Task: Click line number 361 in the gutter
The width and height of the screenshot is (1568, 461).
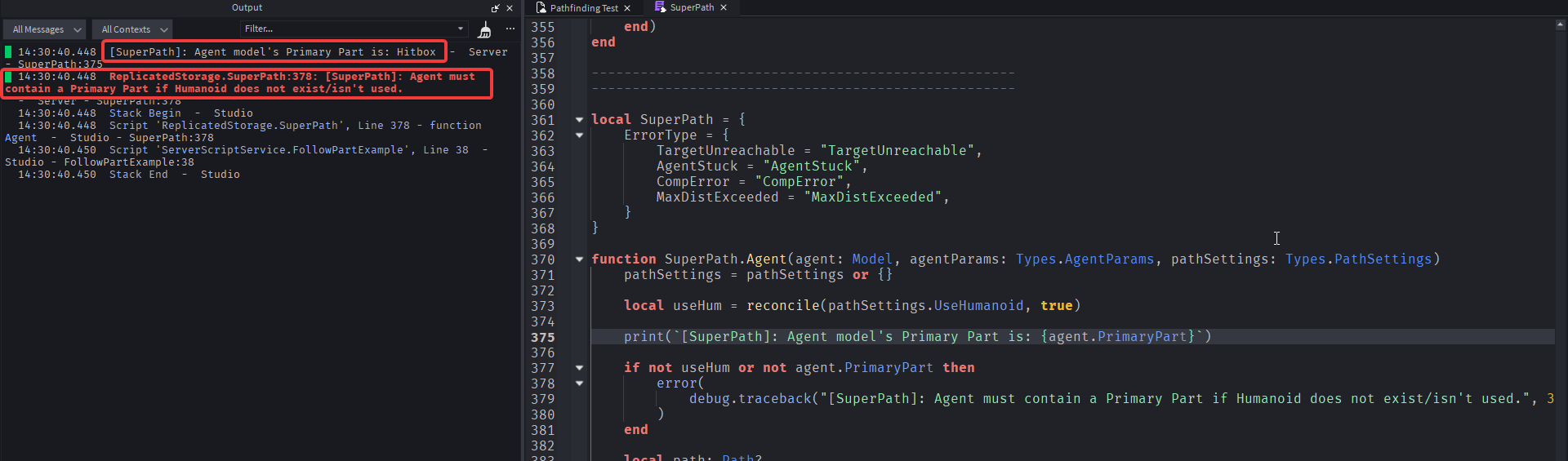Action: (542, 120)
